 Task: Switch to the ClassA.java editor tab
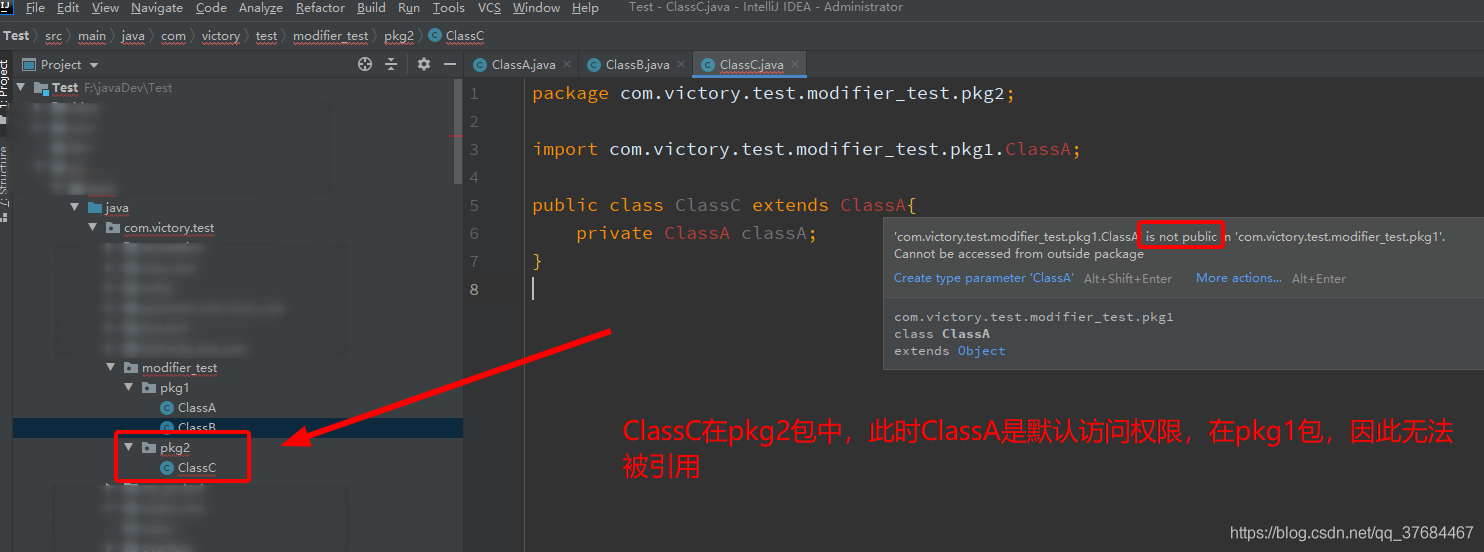point(520,65)
